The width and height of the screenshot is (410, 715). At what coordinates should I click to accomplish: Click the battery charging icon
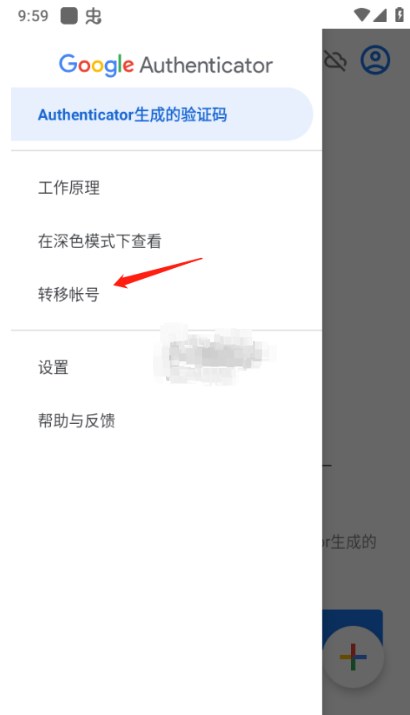[x=399, y=15]
